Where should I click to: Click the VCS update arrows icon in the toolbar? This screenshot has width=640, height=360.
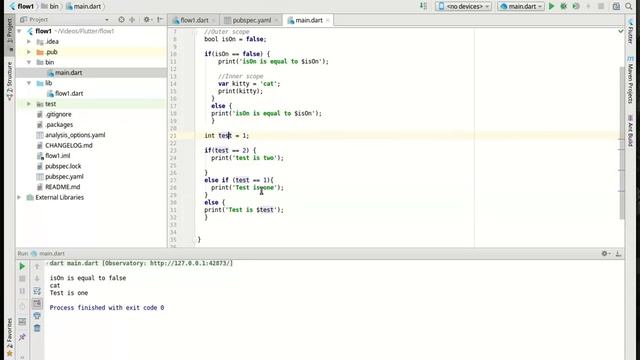[423, 6]
